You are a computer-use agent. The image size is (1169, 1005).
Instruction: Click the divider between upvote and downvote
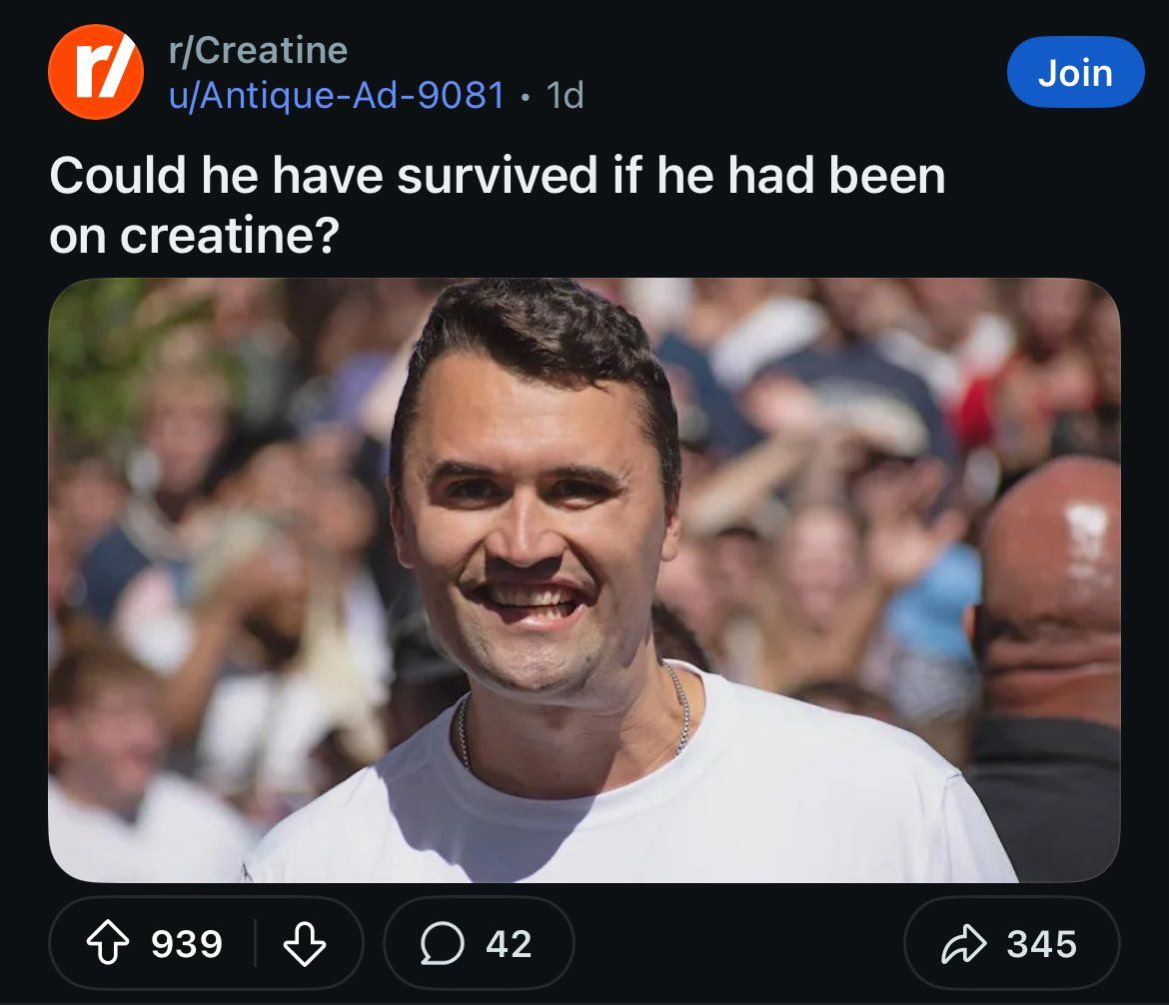coord(255,943)
